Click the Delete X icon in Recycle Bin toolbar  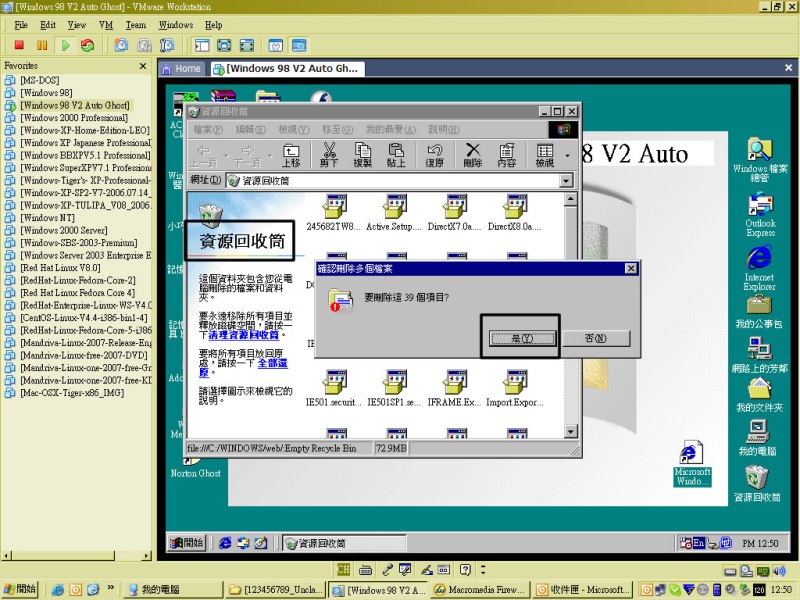pyautogui.click(x=473, y=155)
